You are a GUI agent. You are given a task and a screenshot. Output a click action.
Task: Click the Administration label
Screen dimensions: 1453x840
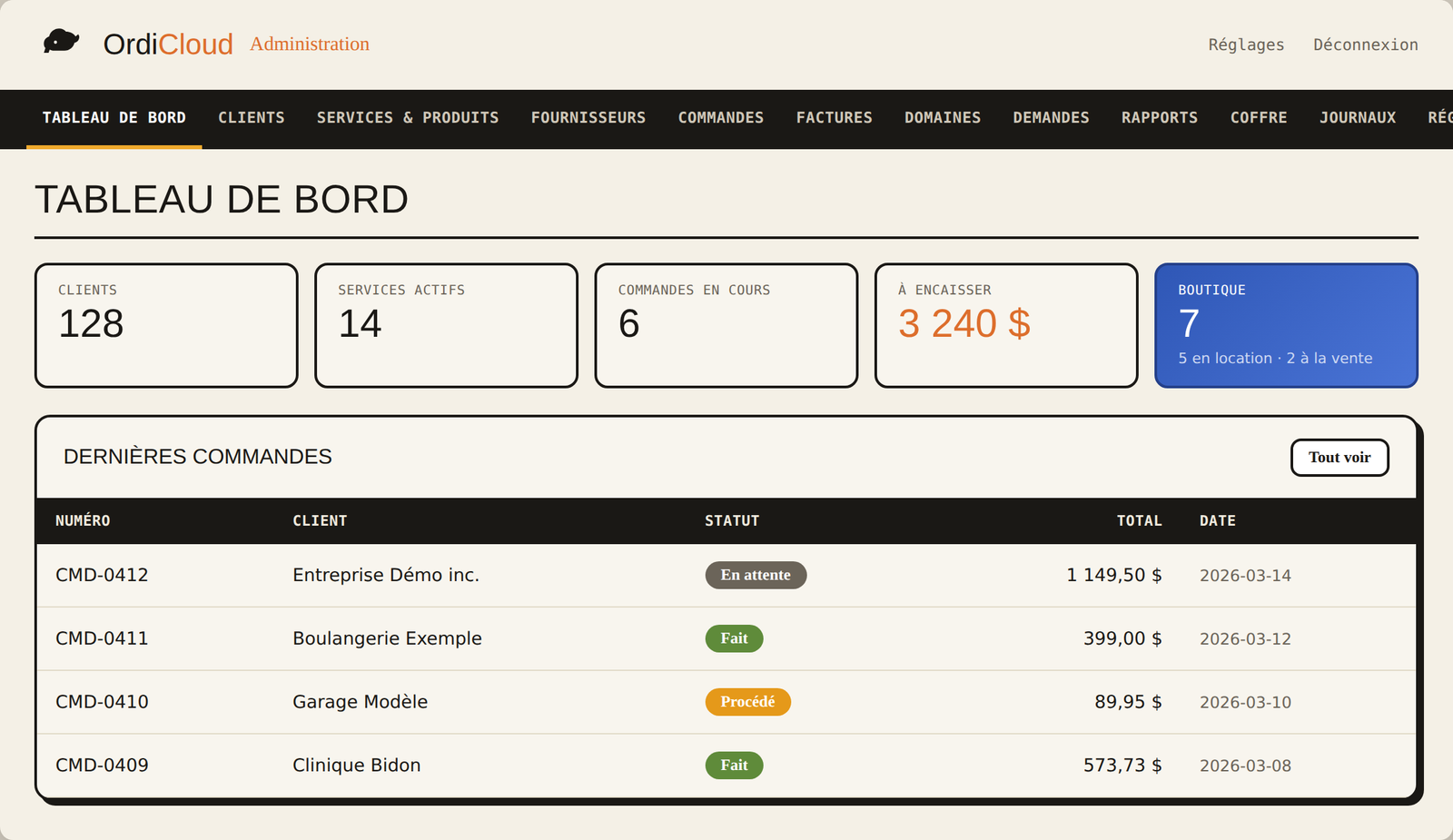310,44
